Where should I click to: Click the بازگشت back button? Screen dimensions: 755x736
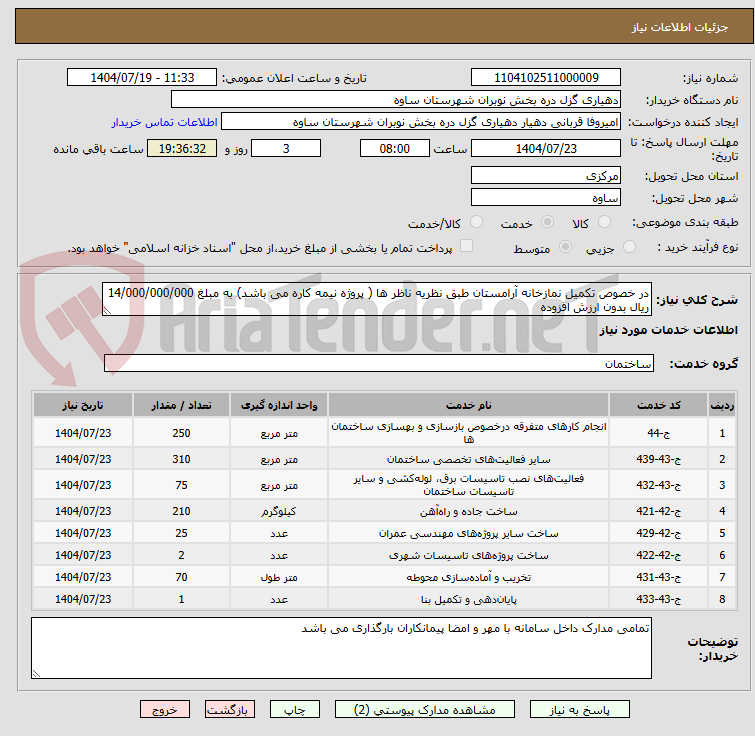[x=231, y=709]
